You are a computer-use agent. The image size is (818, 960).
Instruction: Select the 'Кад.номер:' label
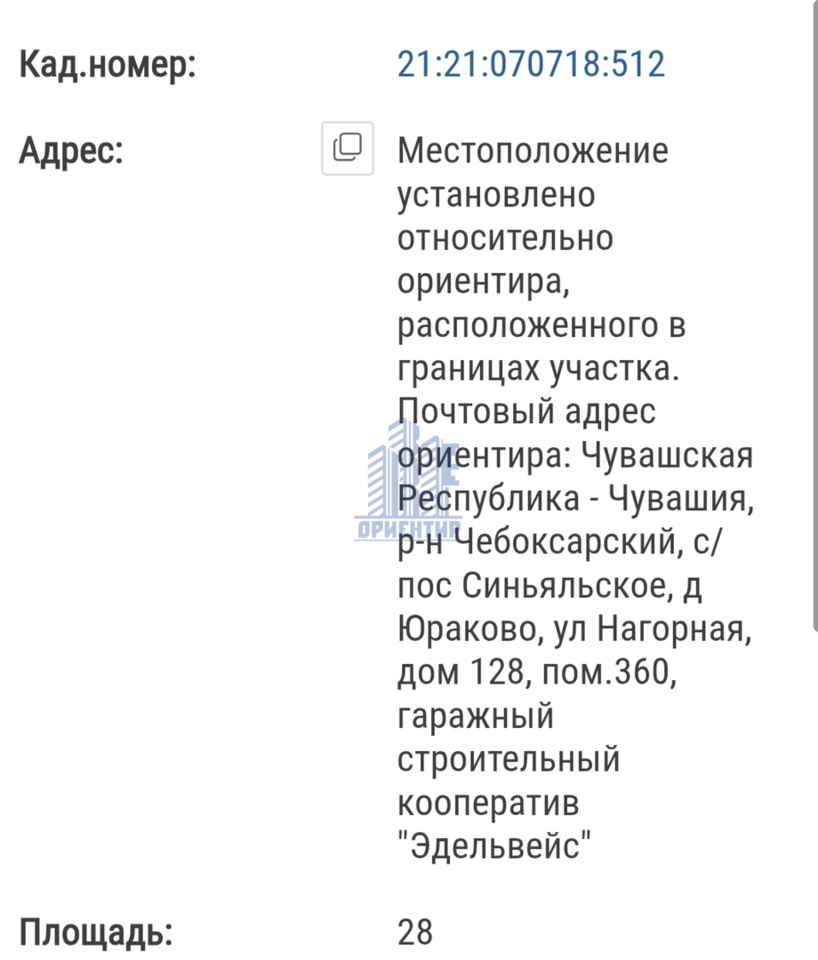(x=108, y=64)
